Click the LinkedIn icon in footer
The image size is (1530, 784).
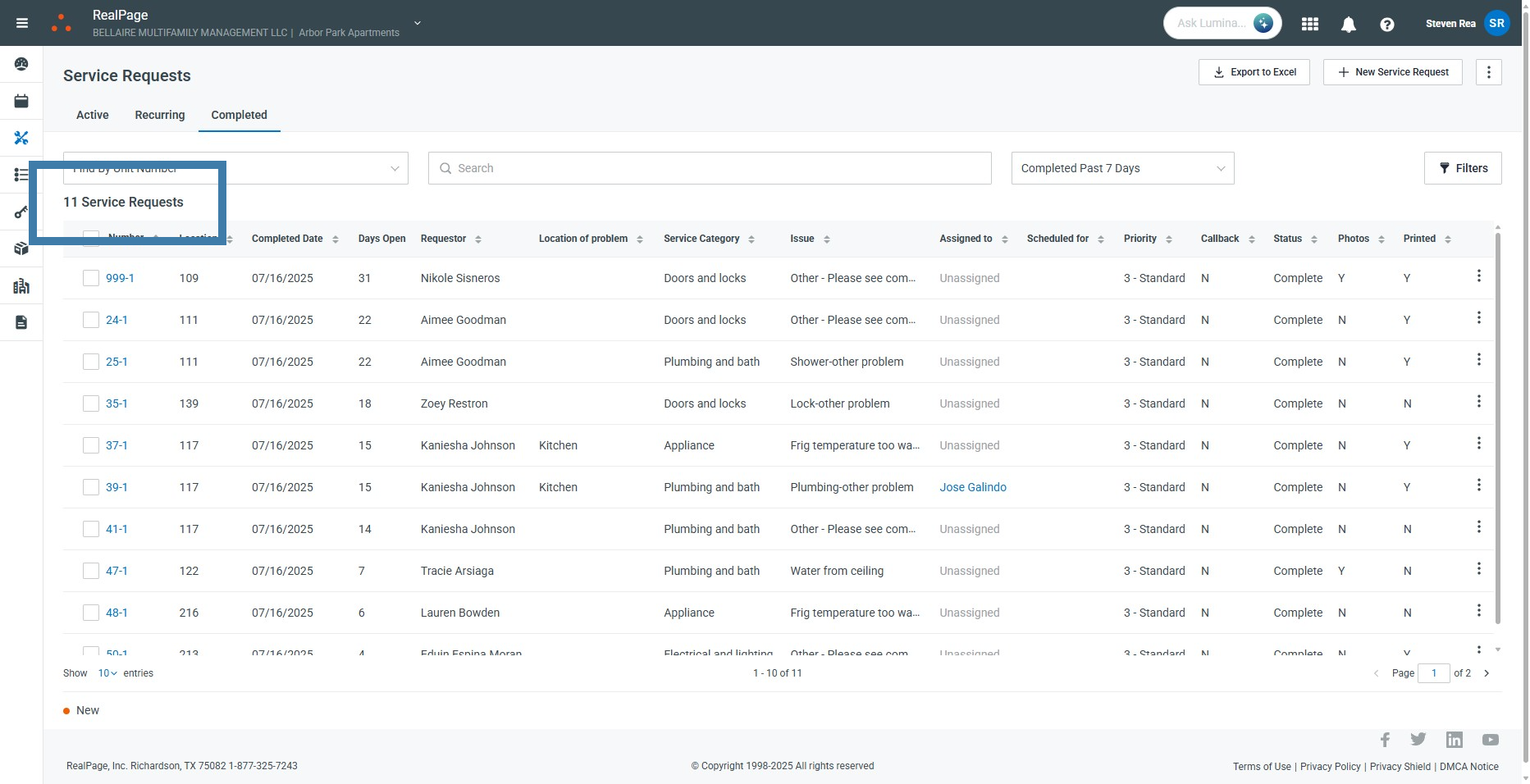[1454, 740]
